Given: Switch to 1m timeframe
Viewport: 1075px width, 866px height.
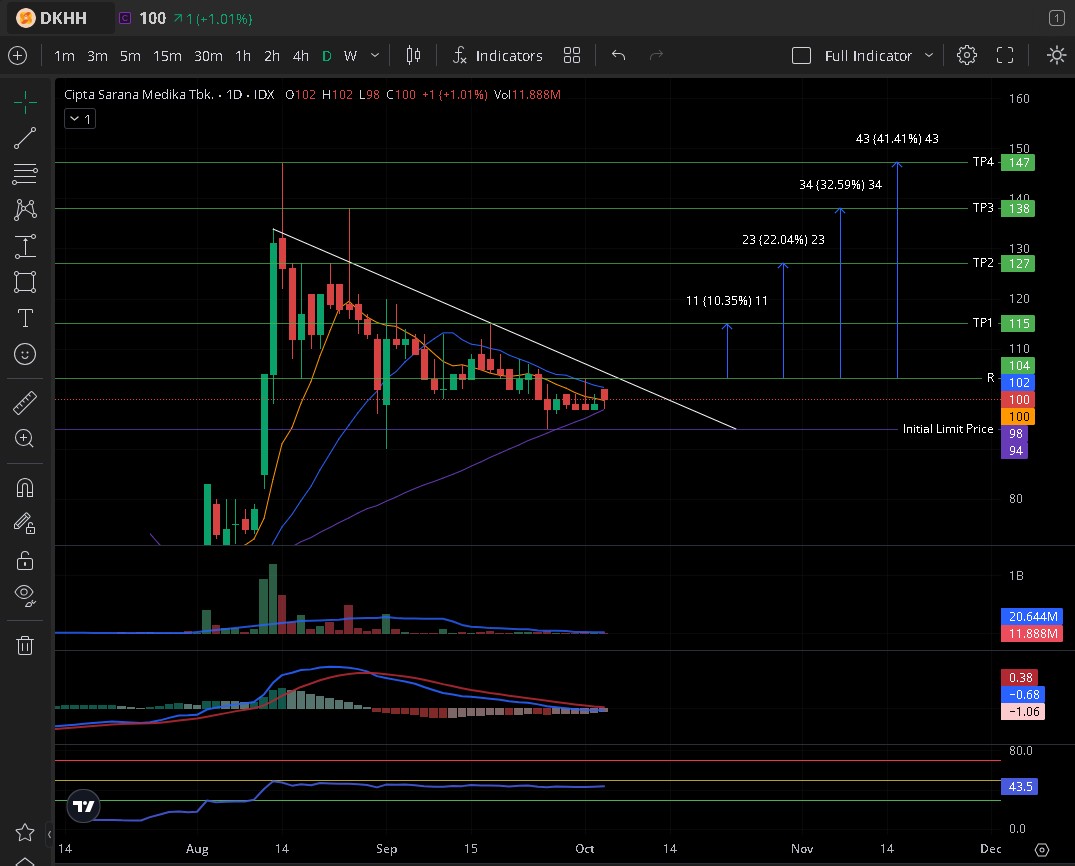Looking at the screenshot, I should click(x=64, y=56).
